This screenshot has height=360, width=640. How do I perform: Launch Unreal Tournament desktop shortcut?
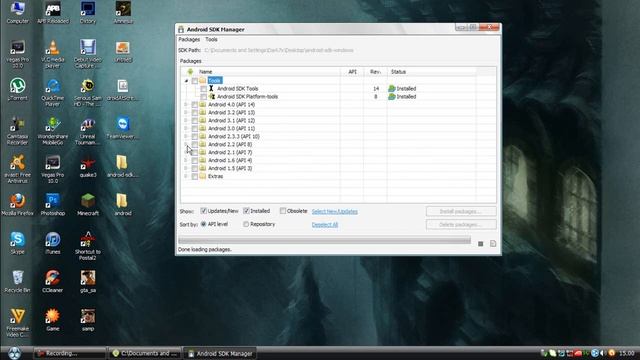pos(88,131)
